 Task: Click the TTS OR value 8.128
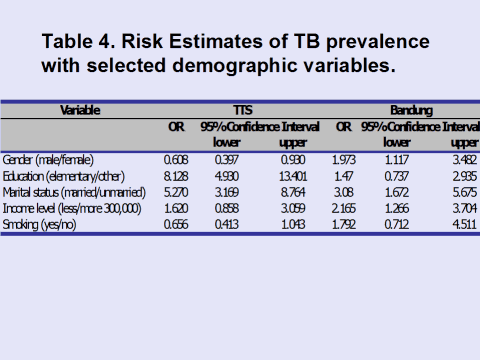(x=176, y=176)
